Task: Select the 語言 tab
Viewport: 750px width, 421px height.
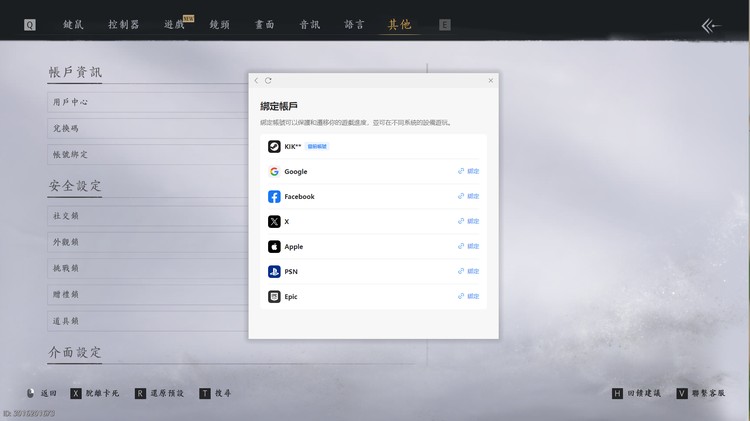Action: pos(354,24)
